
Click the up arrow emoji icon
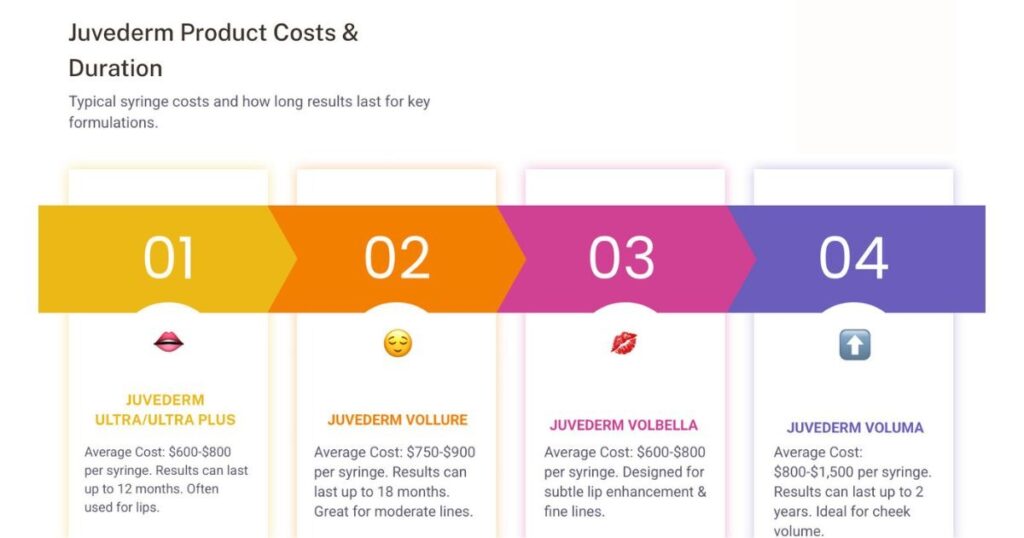pyautogui.click(x=854, y=345)
